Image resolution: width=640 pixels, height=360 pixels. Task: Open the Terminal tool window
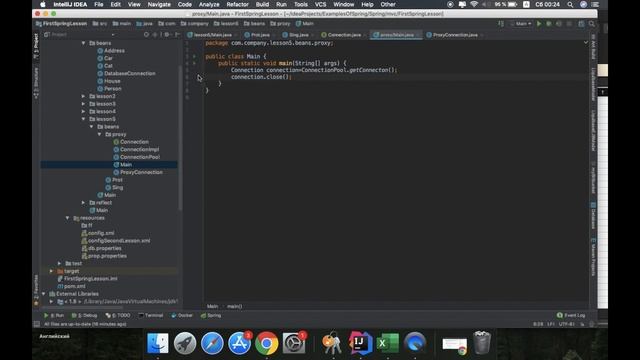click(x=151, y=316)
